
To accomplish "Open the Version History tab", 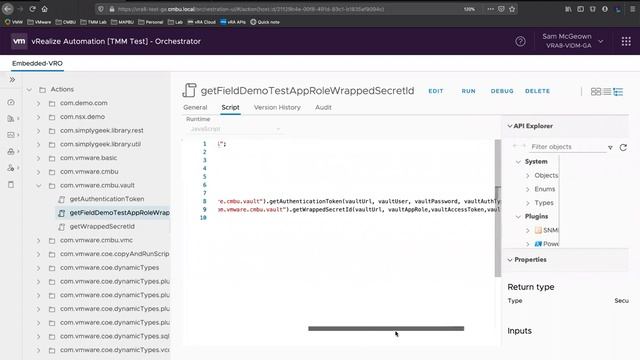I will click(277, 107).
